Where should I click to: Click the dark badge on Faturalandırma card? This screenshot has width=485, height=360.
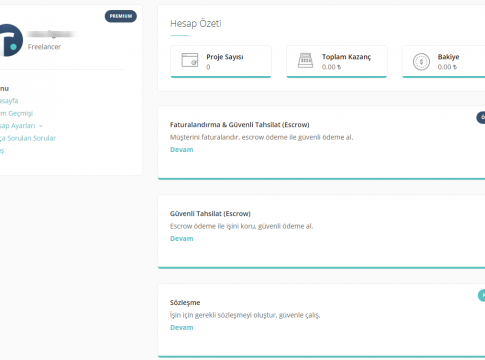click(481, 118)
